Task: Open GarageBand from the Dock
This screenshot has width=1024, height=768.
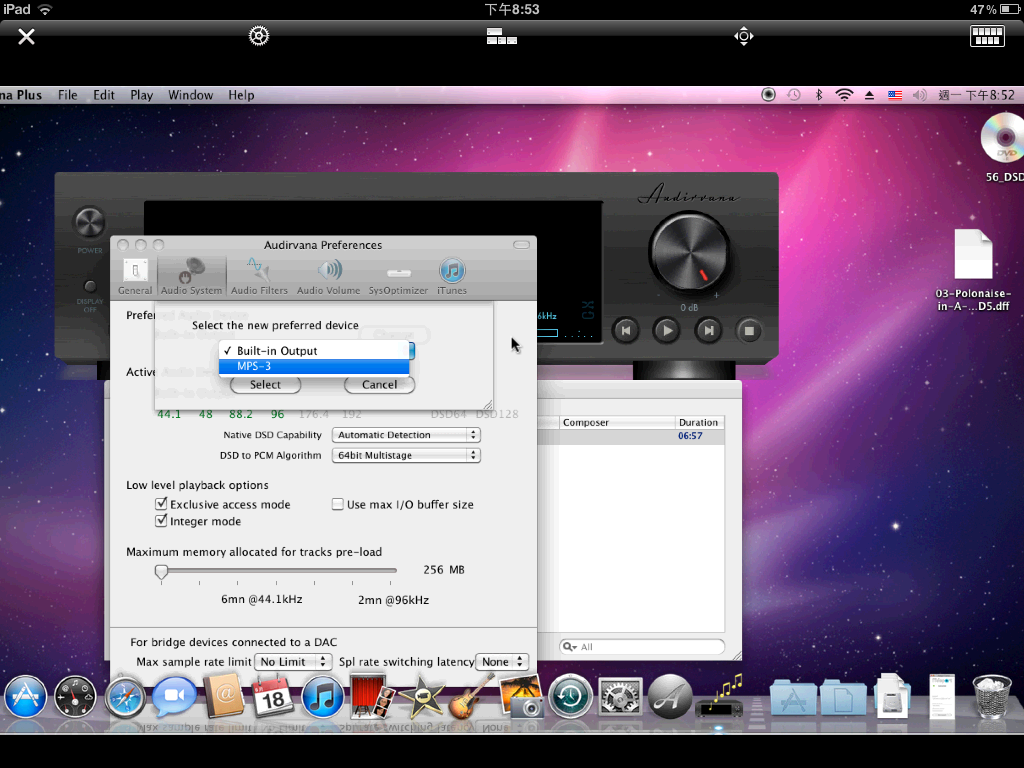Action: (x=471, y=696)
